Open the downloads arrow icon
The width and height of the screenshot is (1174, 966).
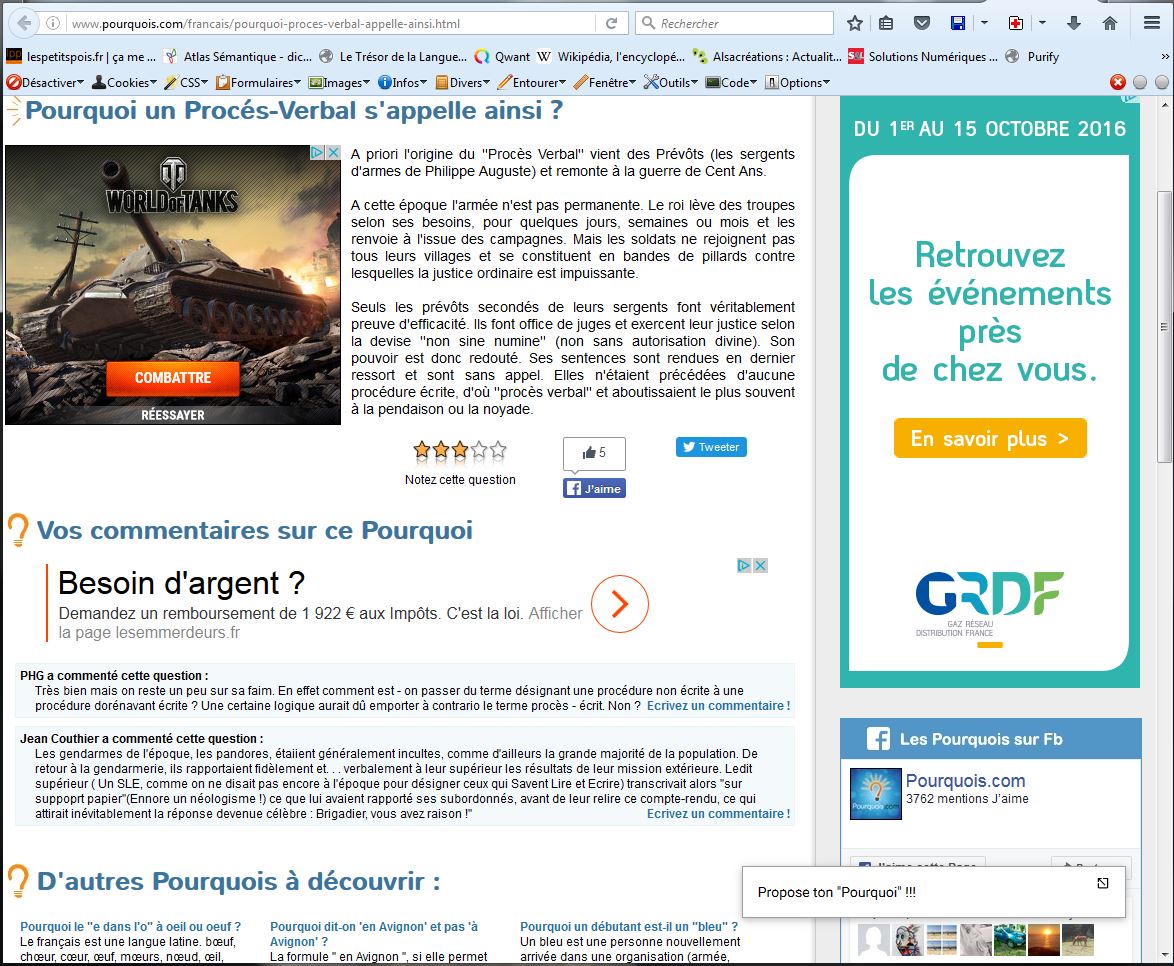tap(1075, 23)
